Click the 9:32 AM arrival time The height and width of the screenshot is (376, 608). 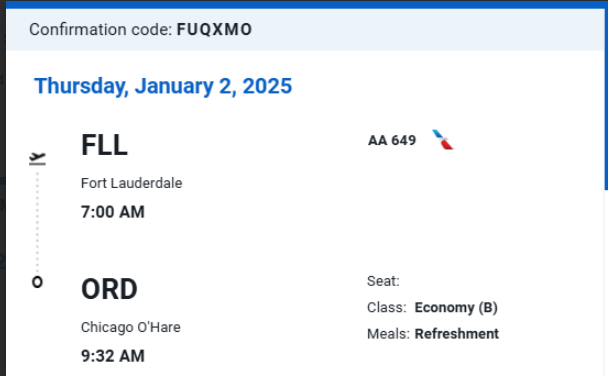click(113, 356)
